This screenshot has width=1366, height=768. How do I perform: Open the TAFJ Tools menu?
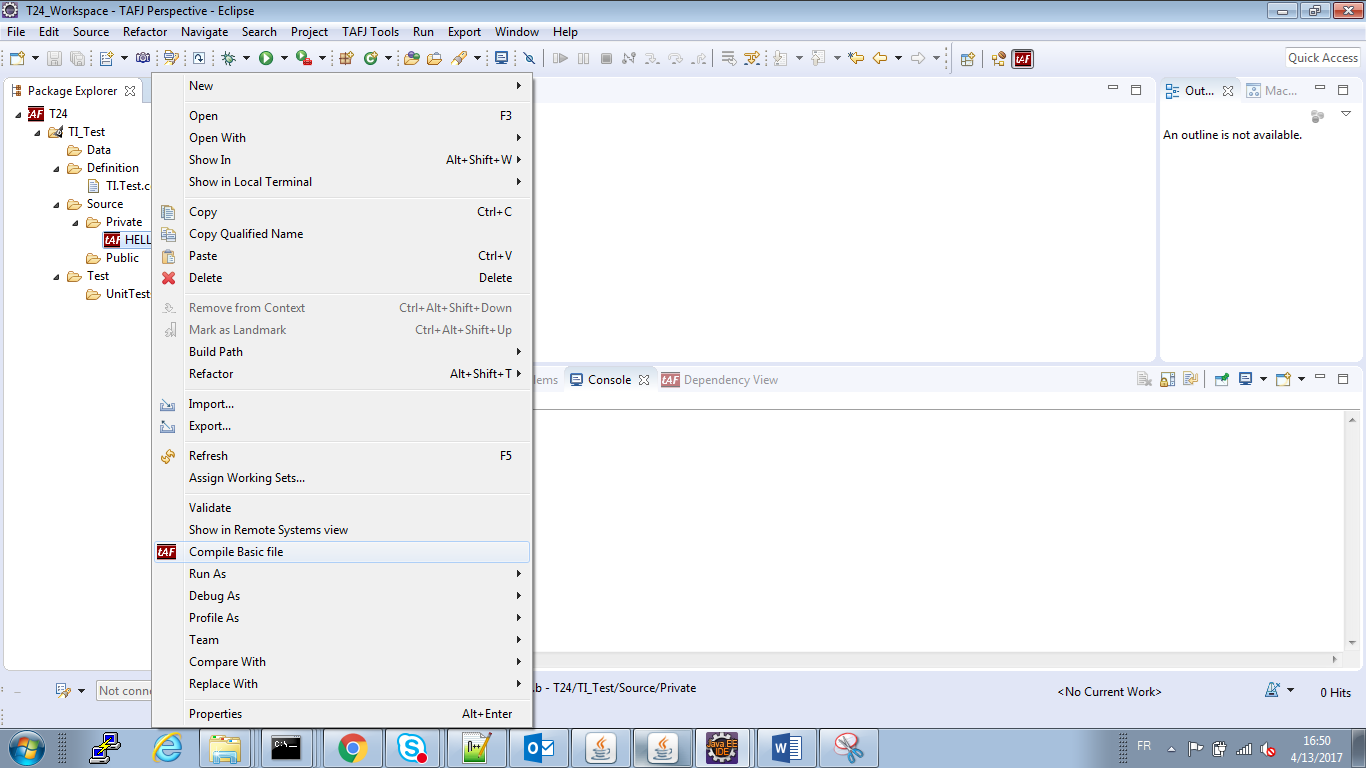coord(370,32)
